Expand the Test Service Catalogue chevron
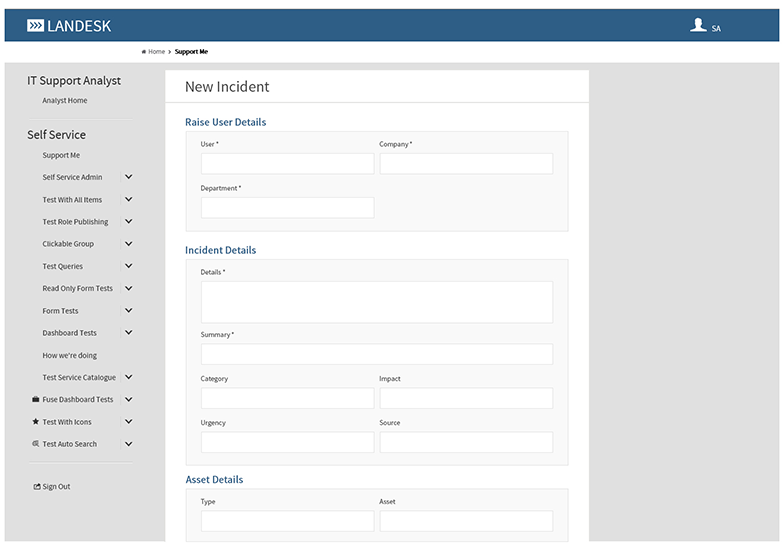 (128, 378)
